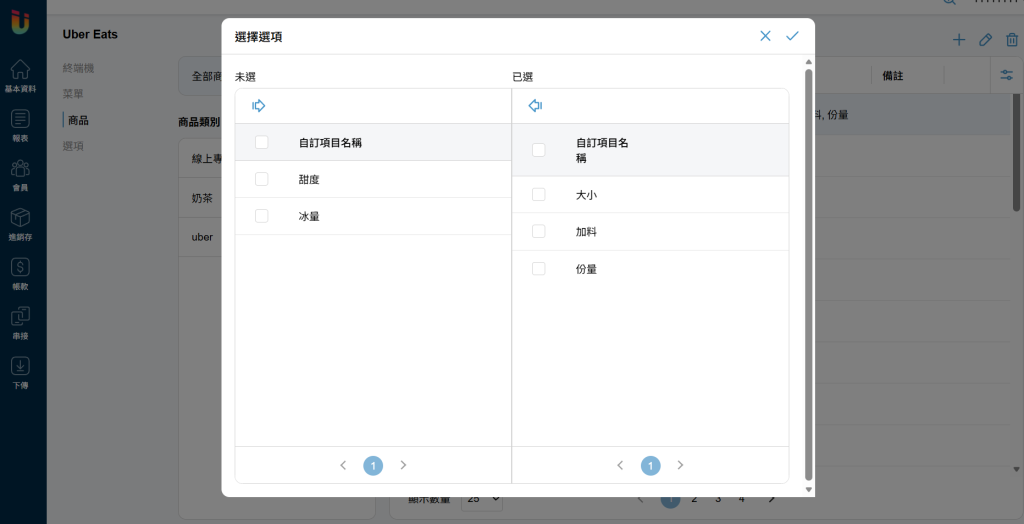Image resolution: width=1024 pixels, height=524 pixels.
Task: Select the 加料 checkbox
Action: pos(539,231)
